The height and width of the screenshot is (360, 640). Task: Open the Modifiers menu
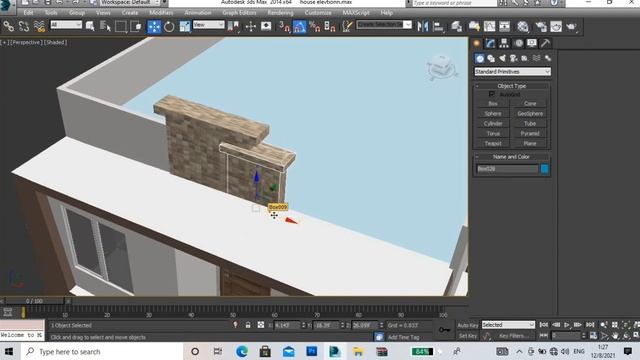pyautogui.click(x=161, y=13)
